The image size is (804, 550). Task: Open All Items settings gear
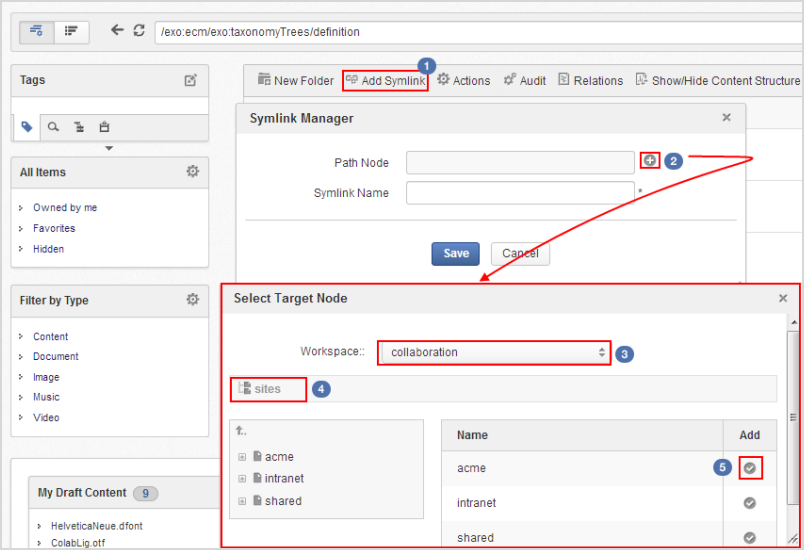193,171
